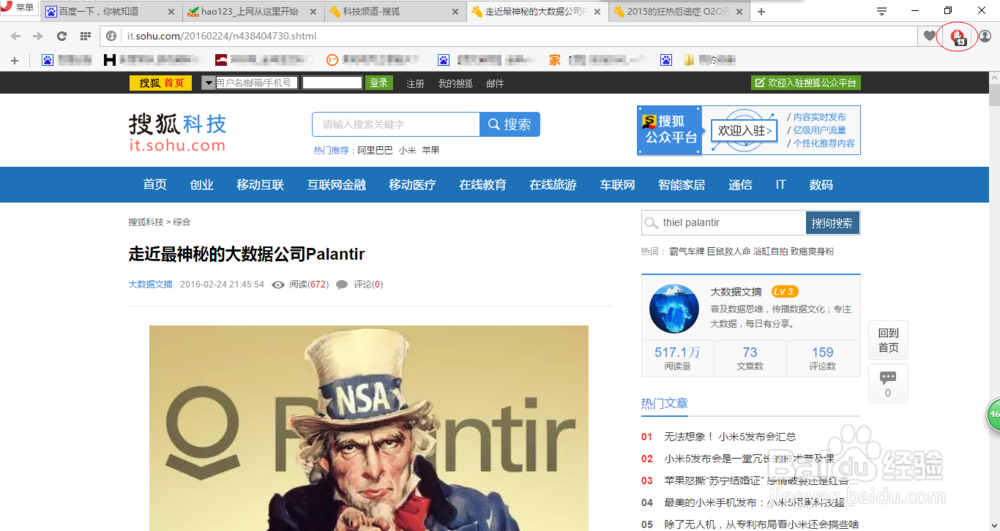Open the 菜单 browser menu
The image size is (1000, 531).
pos(18,8)
